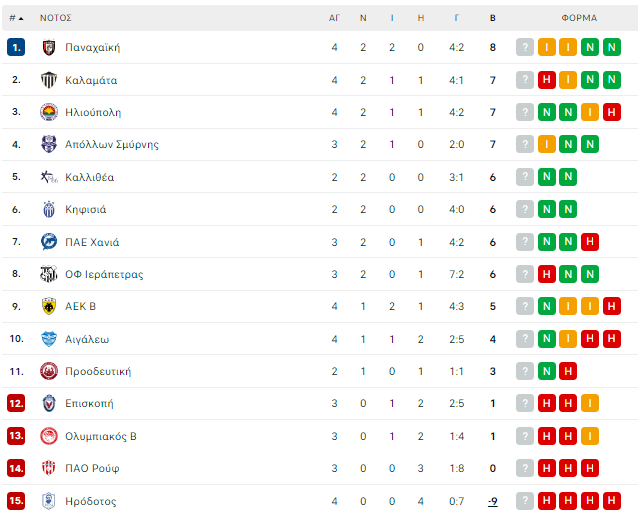Open the Αιγάλεω team crest
638x513 pixels.
tap(49, 339)
